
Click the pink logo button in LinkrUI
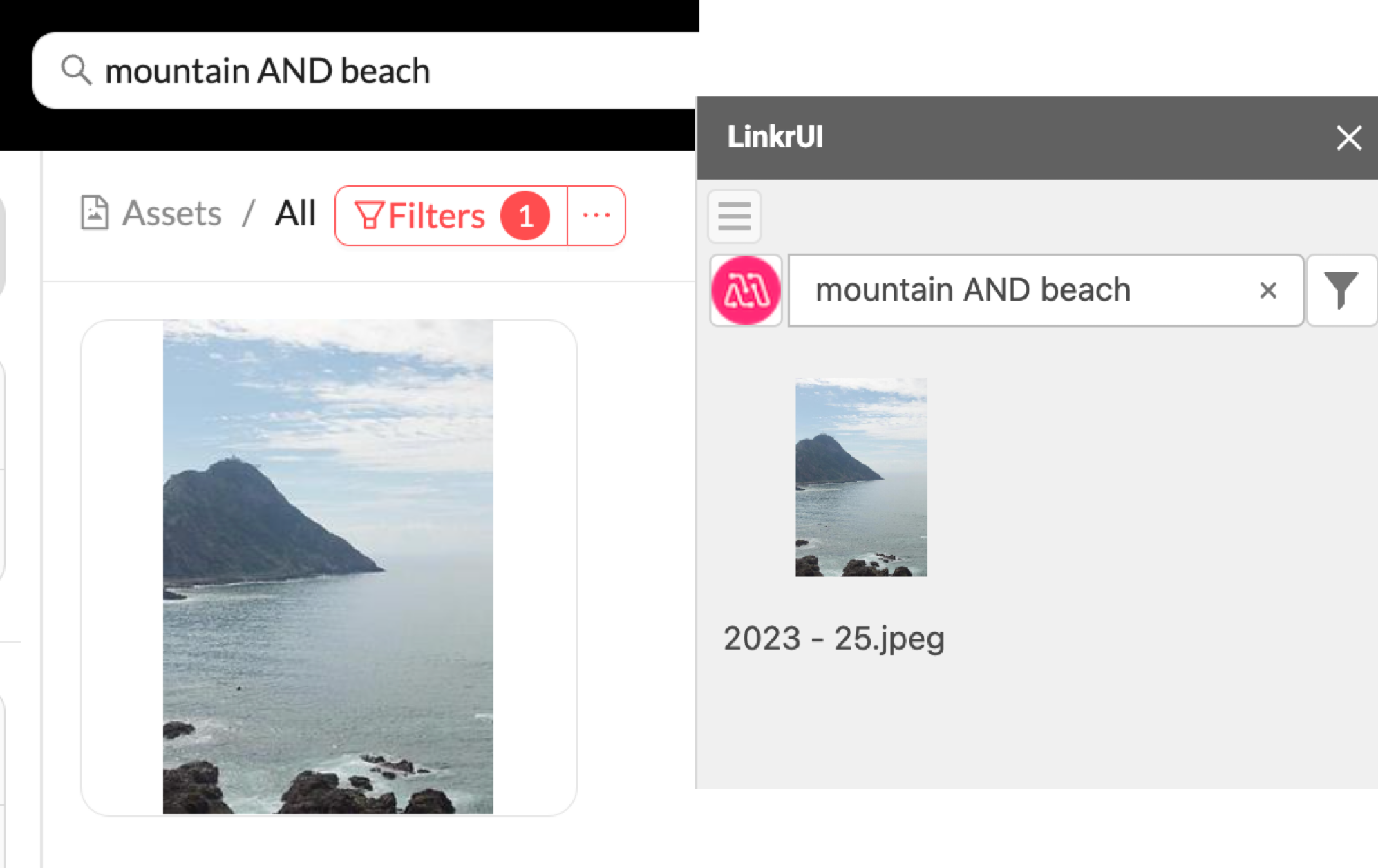tap(746, 290)
